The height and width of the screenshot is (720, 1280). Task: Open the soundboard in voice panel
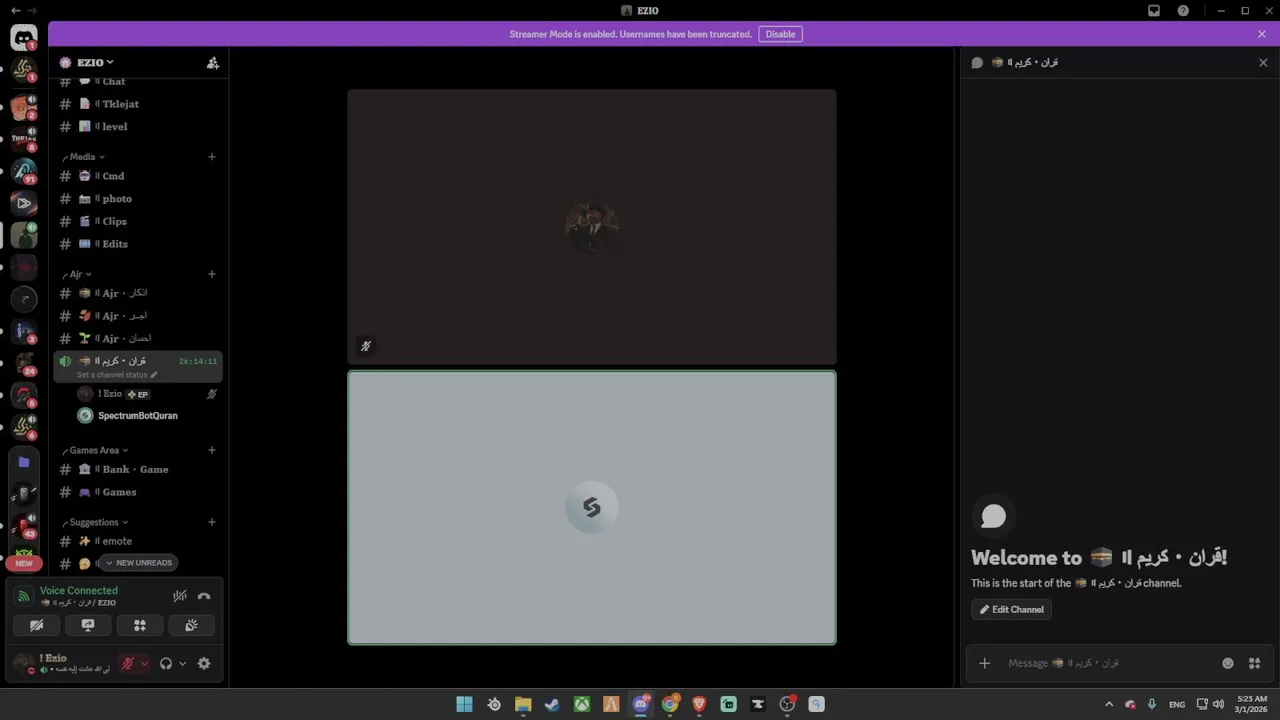(x=191, y=625)
